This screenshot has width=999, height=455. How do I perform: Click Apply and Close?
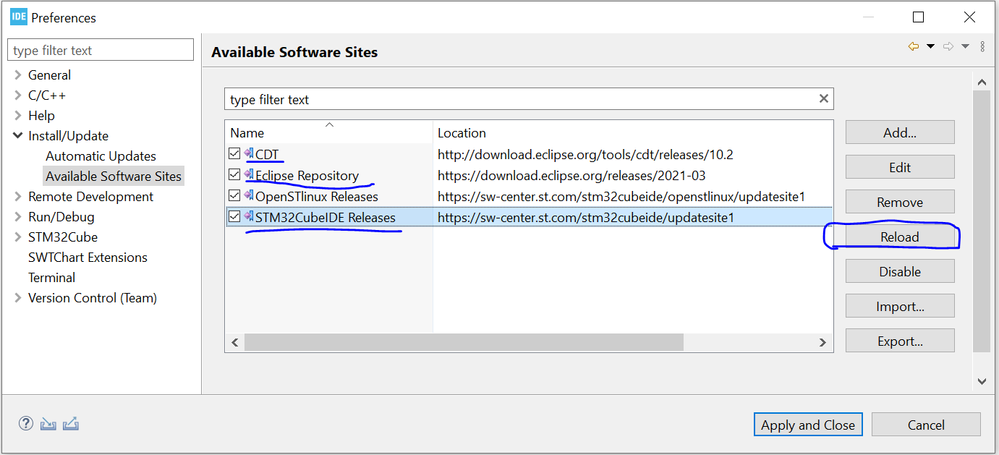tap(808, 425)
